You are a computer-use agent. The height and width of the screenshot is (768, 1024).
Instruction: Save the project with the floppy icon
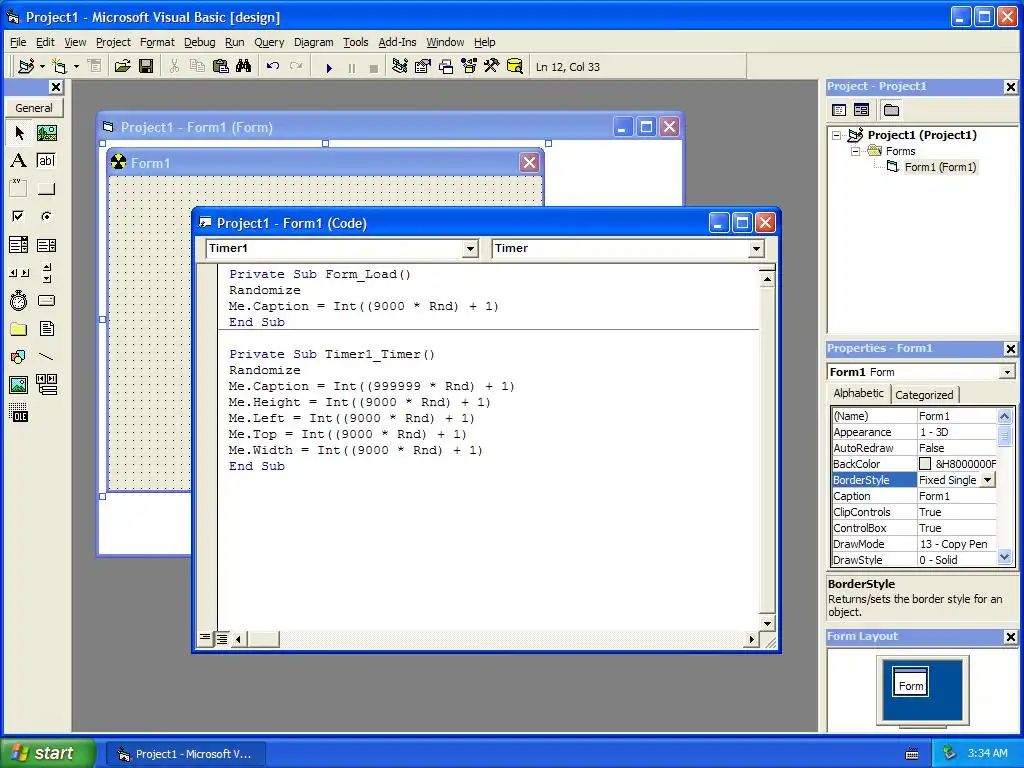click(x=146, y=66)
